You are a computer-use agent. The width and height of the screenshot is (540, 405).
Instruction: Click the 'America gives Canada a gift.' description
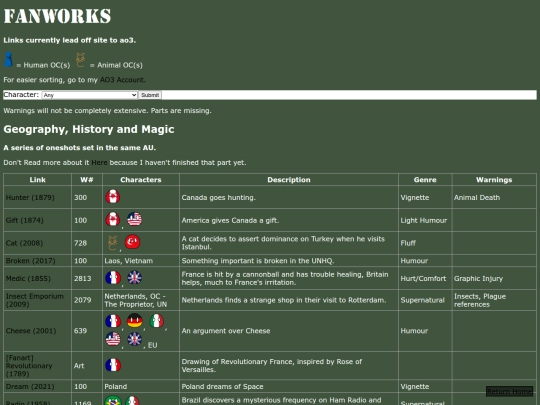point(230,220)
